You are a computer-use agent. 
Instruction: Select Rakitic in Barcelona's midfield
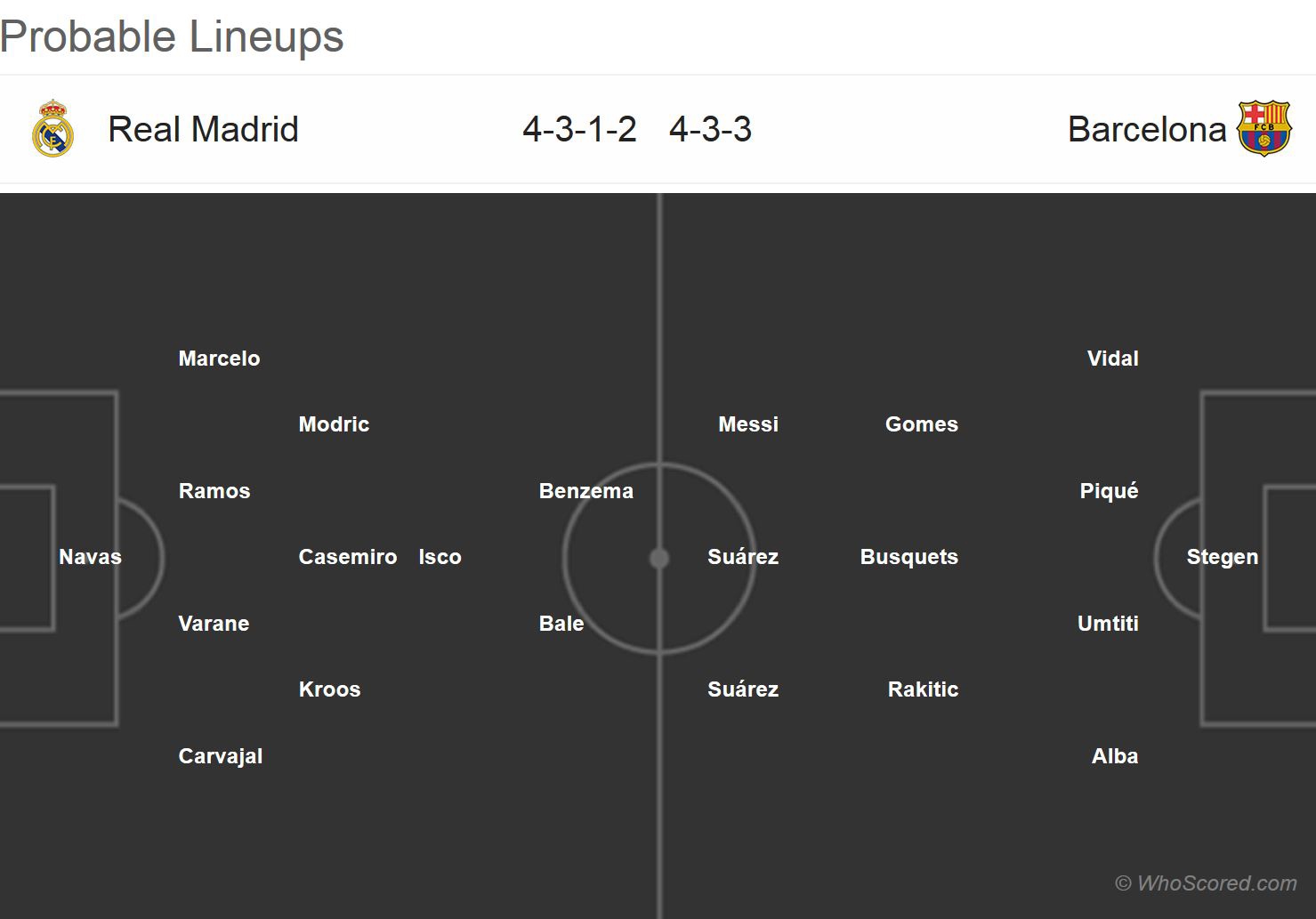click(923, 689)
